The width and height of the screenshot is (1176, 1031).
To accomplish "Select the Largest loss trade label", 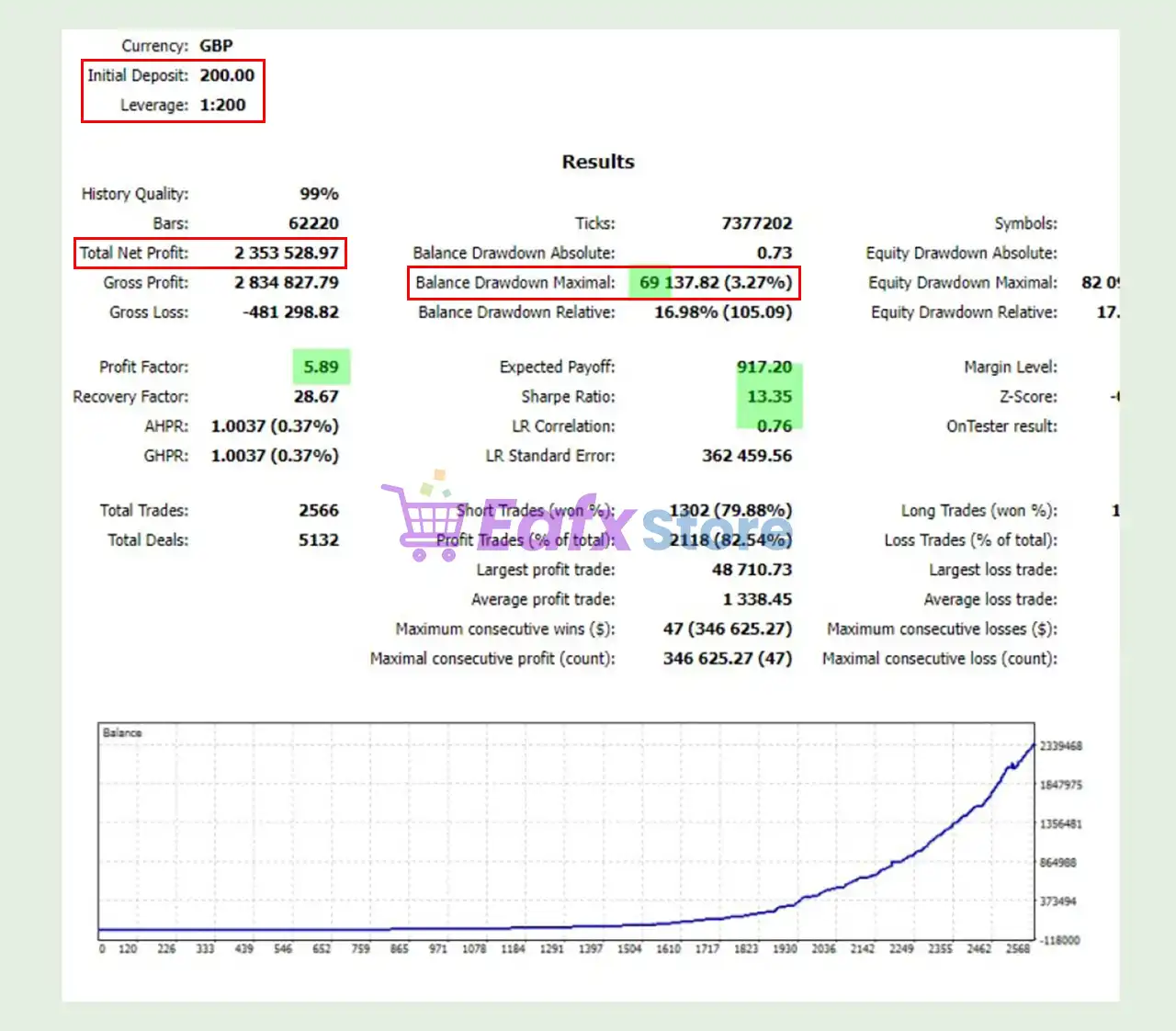I will click(x=992, y=570).
